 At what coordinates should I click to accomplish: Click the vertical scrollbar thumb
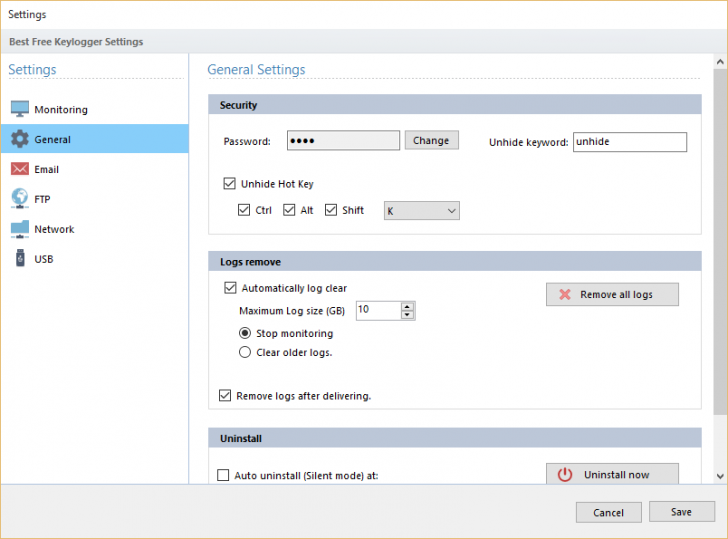click(x=720, y=241)
